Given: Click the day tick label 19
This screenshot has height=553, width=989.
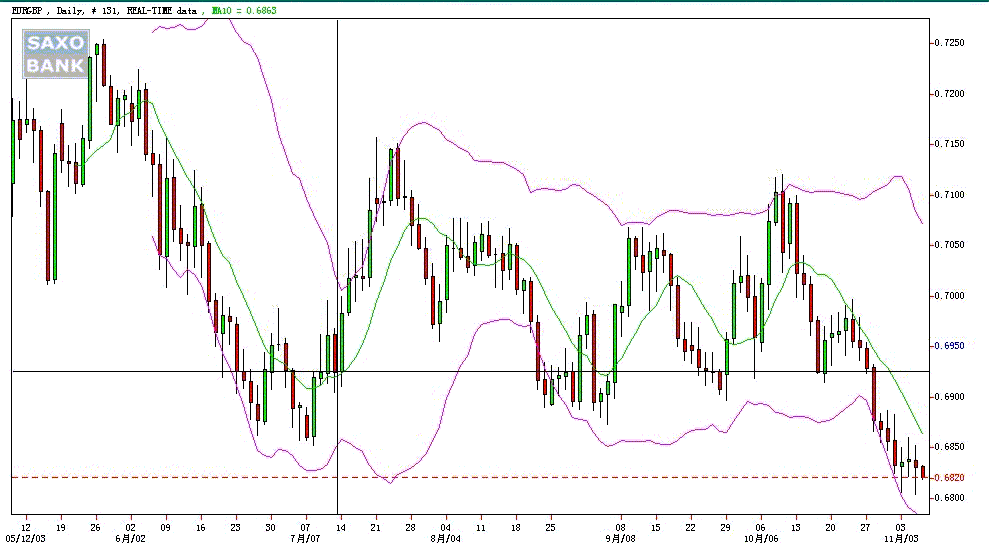Looking at the screenshot, I should (x=61, y=528).
